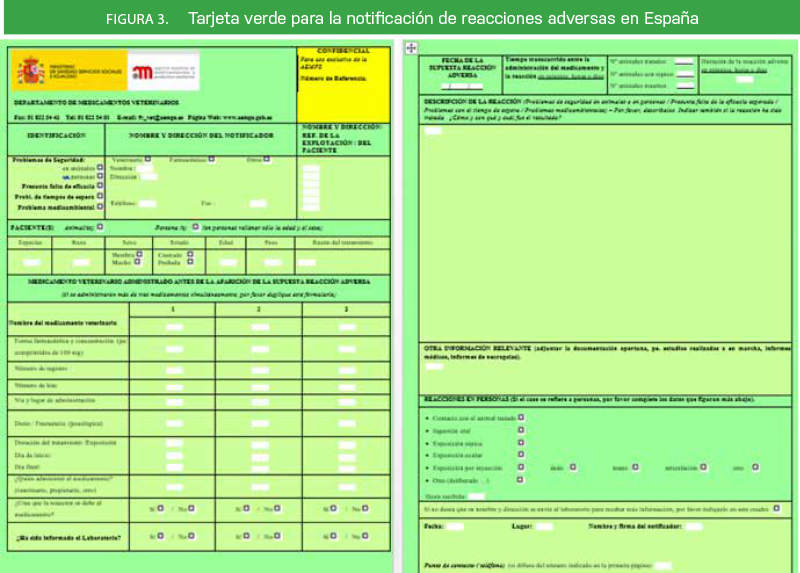This screenshot has width=800, height=573.
Task: Mark the Hembra sex checkbox
Action: click(x=139, y=254)
